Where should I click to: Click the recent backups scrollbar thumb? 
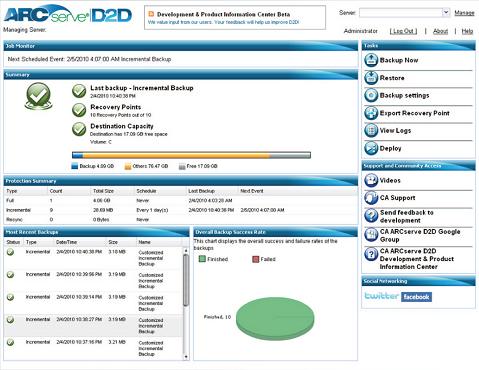tap(186, 280)
